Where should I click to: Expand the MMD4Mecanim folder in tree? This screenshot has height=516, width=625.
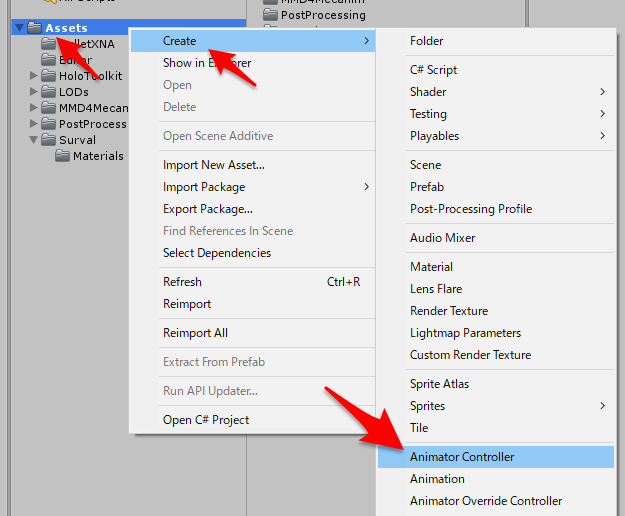pyautogui.click(x=33, y=108)
